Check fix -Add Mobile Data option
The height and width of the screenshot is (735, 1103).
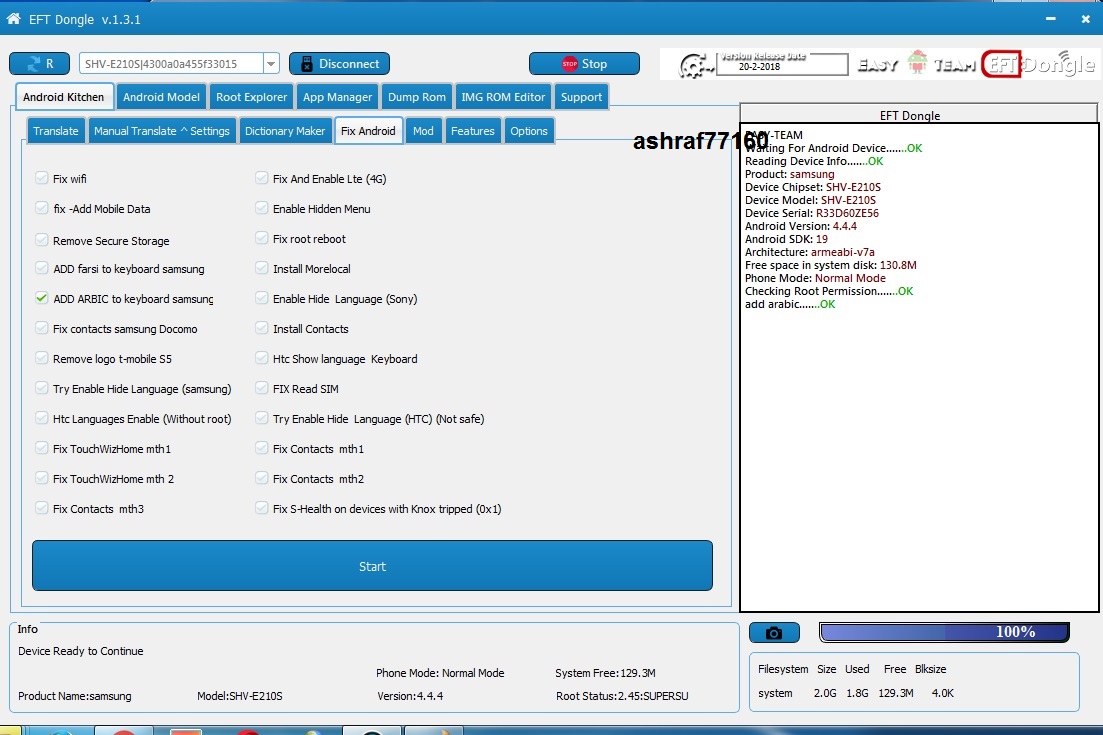click(42, 208)
